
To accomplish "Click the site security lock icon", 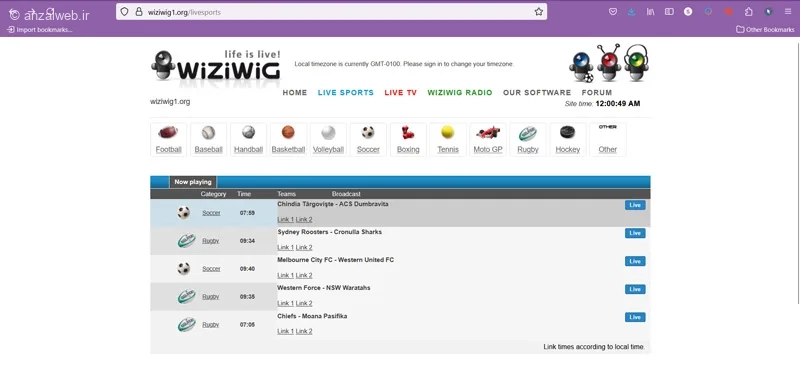I will (138, 12).
